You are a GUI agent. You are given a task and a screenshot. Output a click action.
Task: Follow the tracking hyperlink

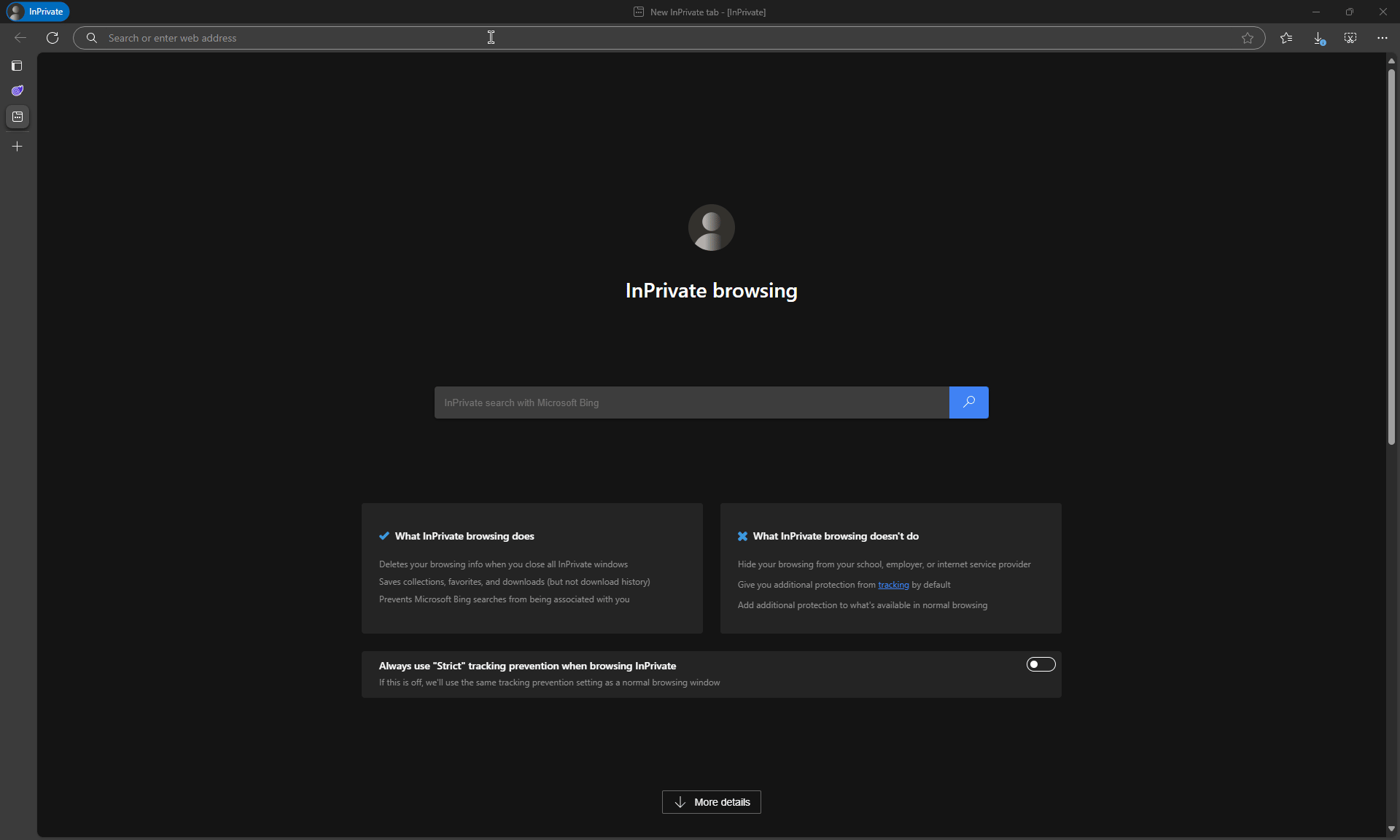[x=893, y=585]
